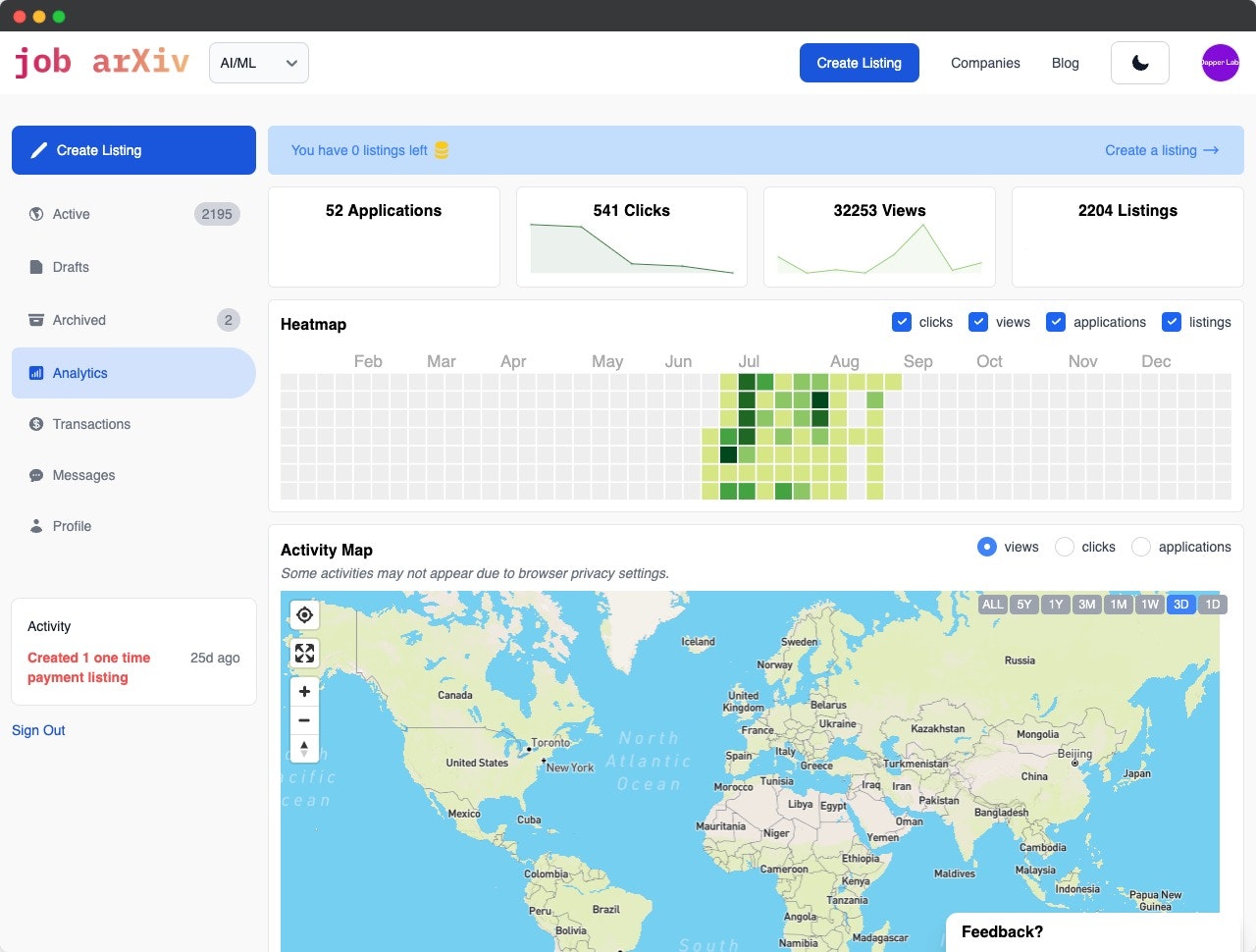Screen dimensions: 1256x952
Task: Open Created 1 one time payment listing
Action: pyautogui.click(x=88, y=667)
